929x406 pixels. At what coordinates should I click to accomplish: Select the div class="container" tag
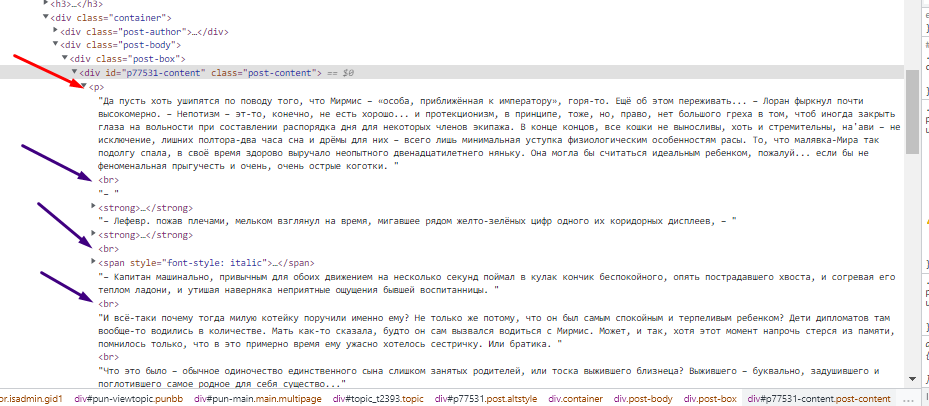(x=111, y=18)
